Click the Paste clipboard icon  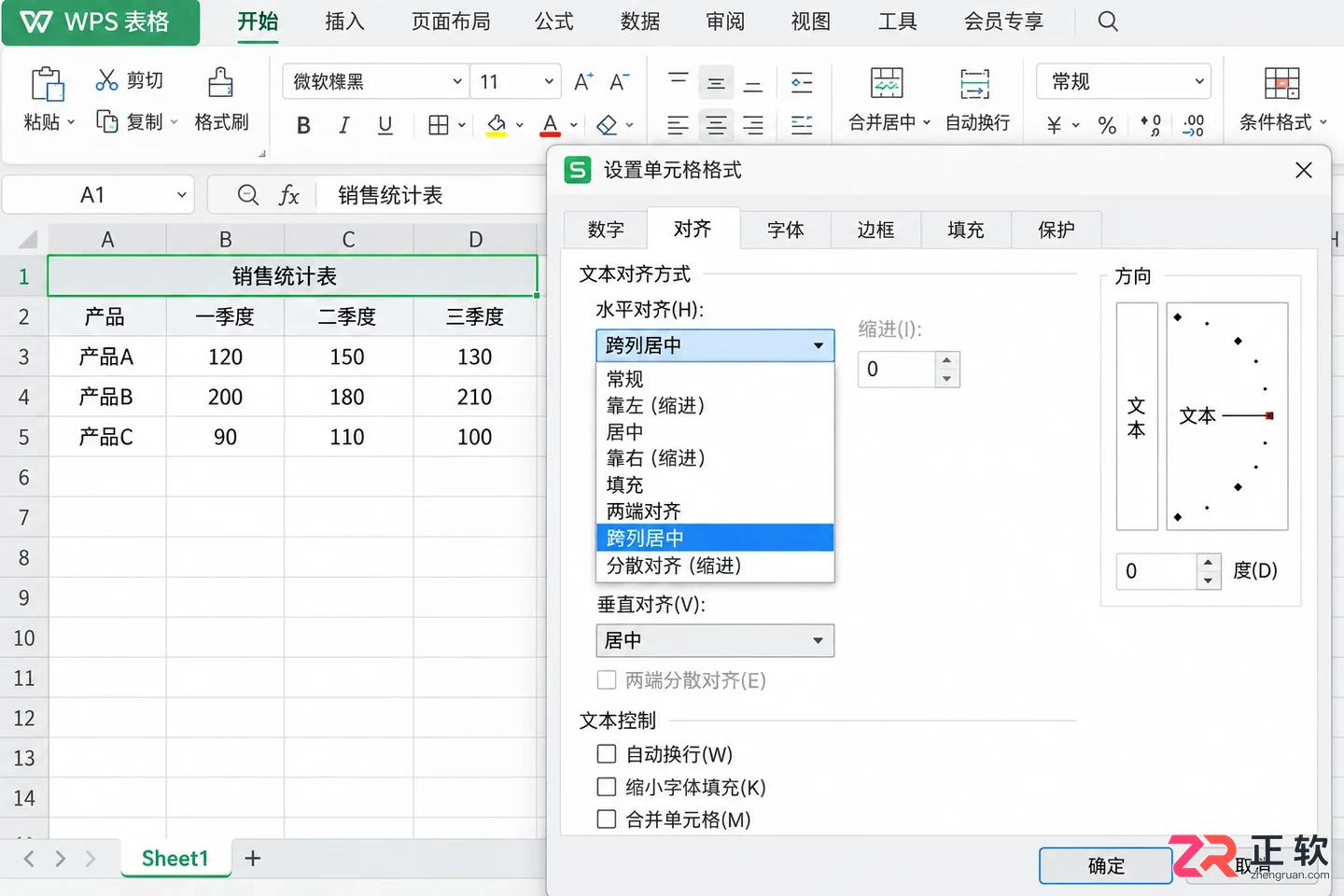coord(47,84)
